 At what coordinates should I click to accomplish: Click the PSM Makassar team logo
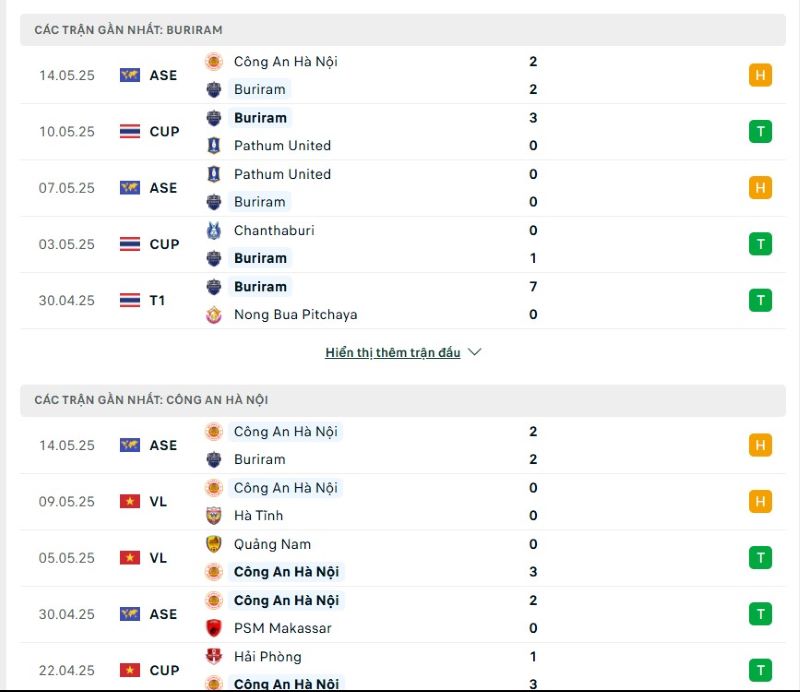point(214,628)
